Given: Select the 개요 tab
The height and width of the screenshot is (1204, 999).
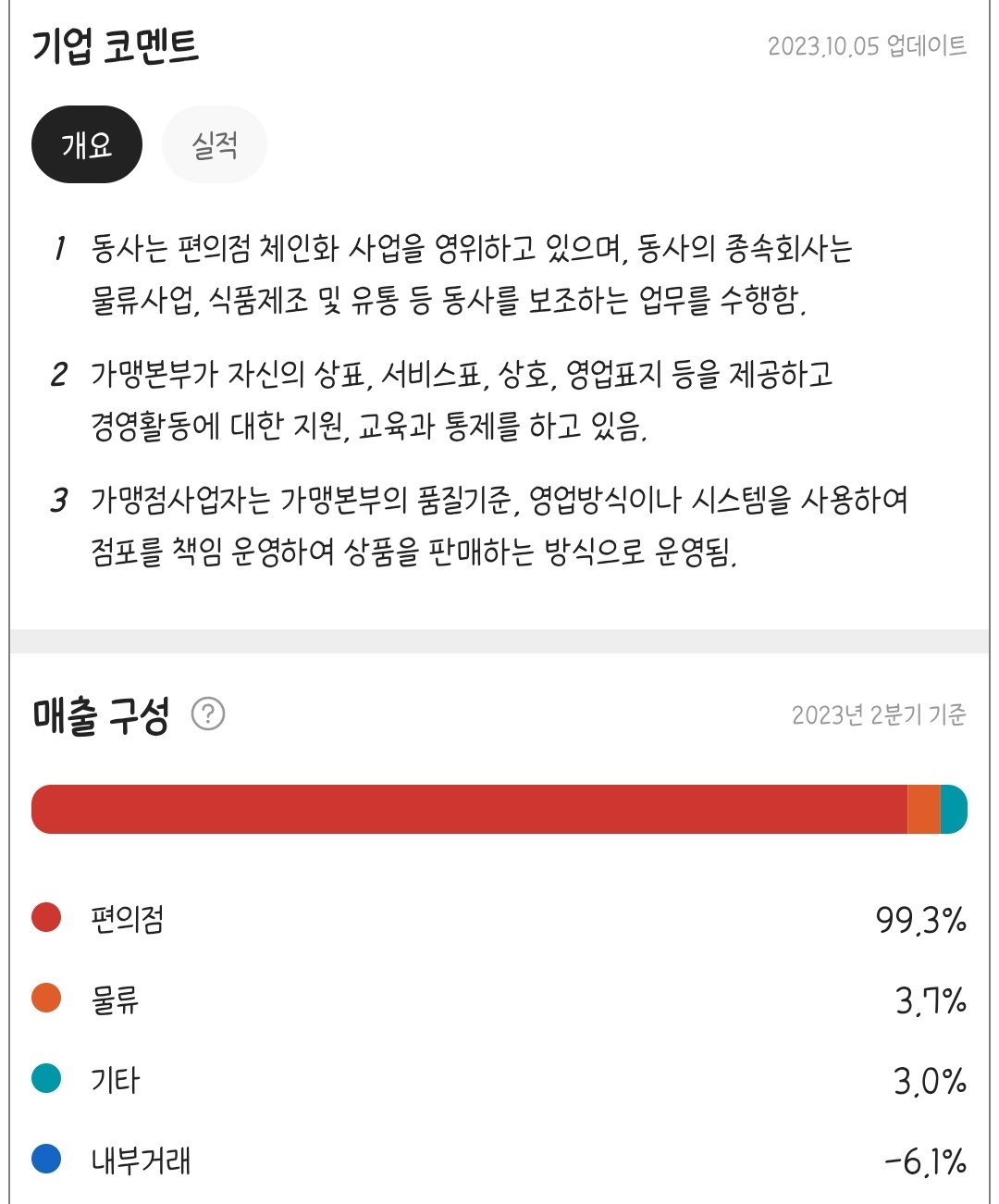Looking at the screenshot, I should coord(86,144).
